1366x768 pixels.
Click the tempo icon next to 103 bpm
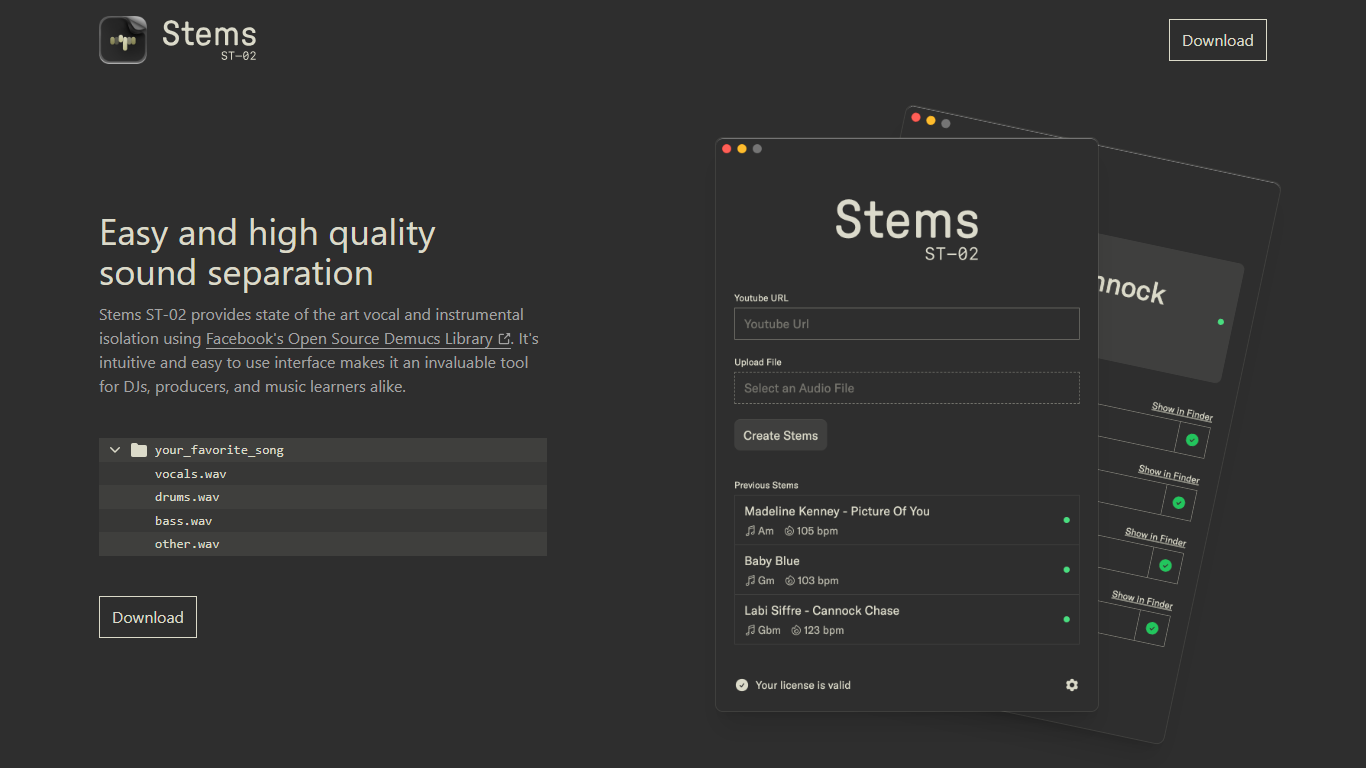click(x=789, y=581)
